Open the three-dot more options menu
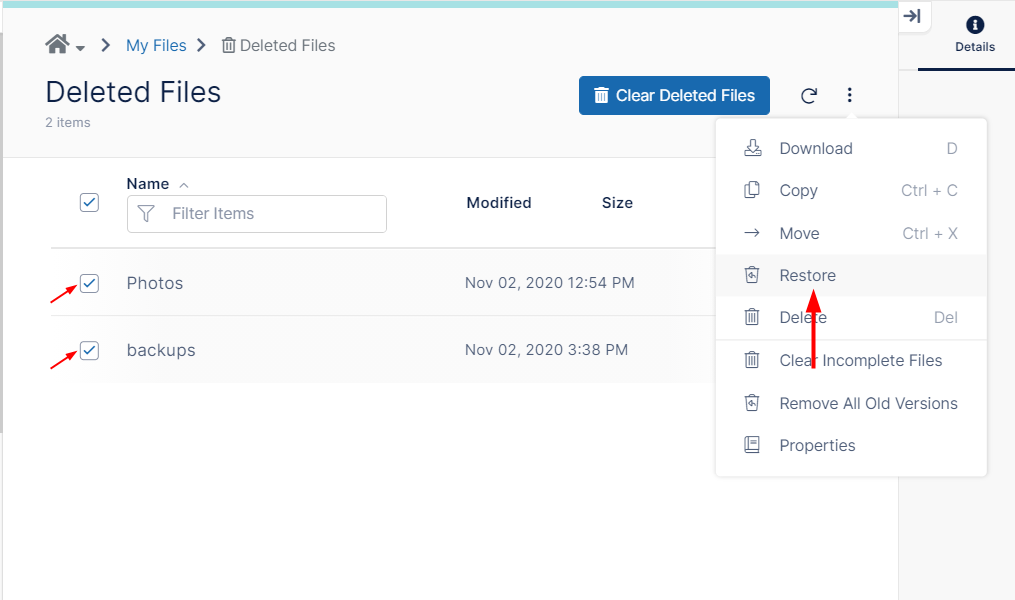This screenshot has width=1015, height=600. pos(849,96)
